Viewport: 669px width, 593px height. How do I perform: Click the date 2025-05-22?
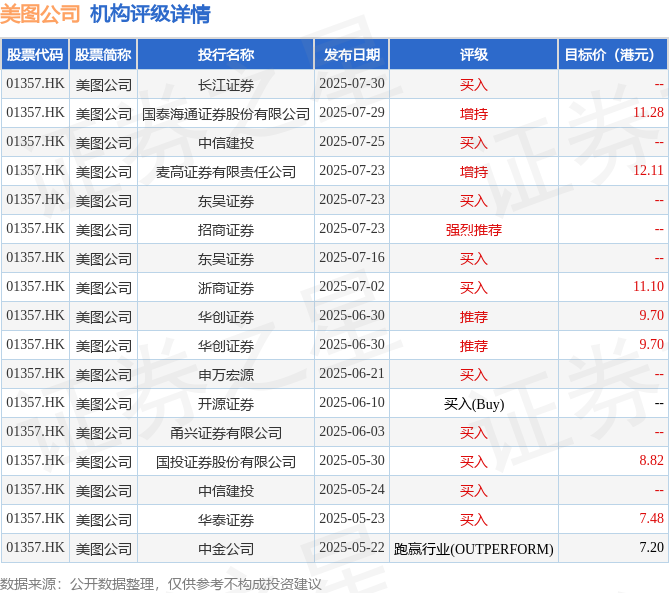[x=352, y=548]
